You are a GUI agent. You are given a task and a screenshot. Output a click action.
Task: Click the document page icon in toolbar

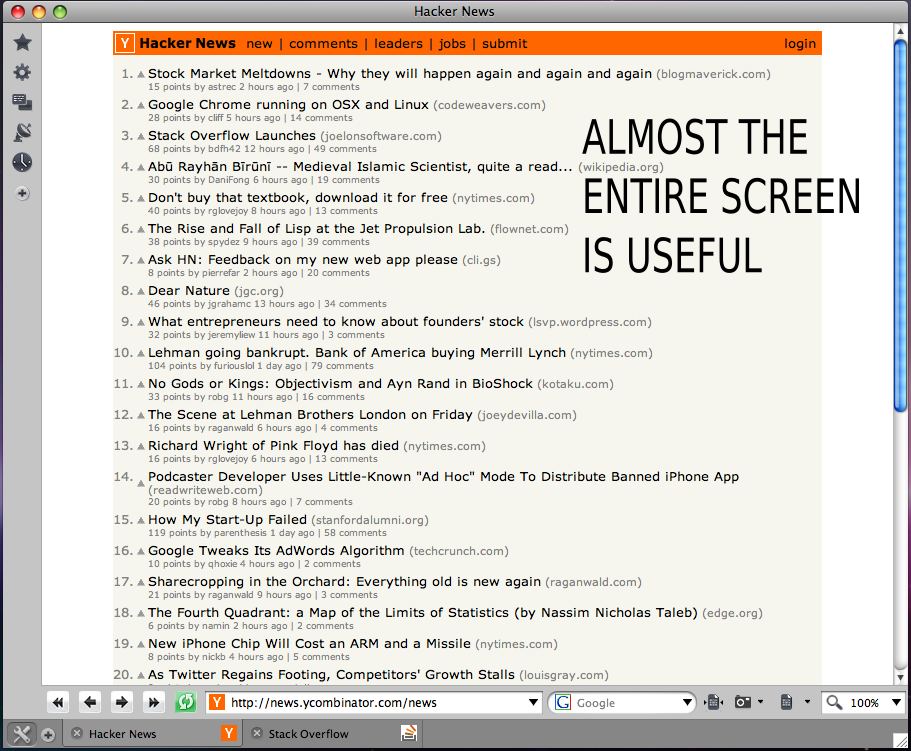pyautogui.click(x=787, y=703)
